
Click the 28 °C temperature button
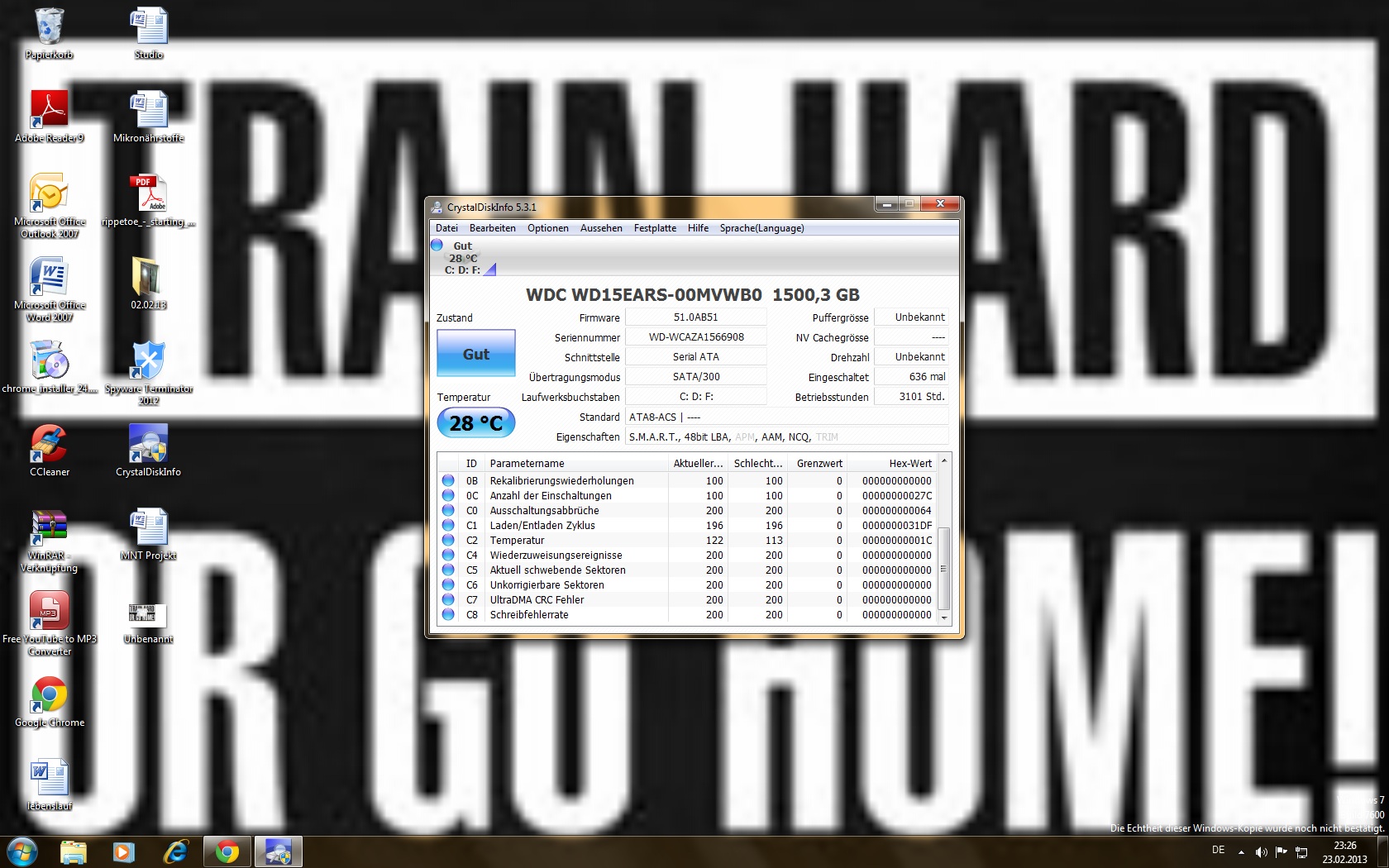pyautogui.click(x=476, y=423)
